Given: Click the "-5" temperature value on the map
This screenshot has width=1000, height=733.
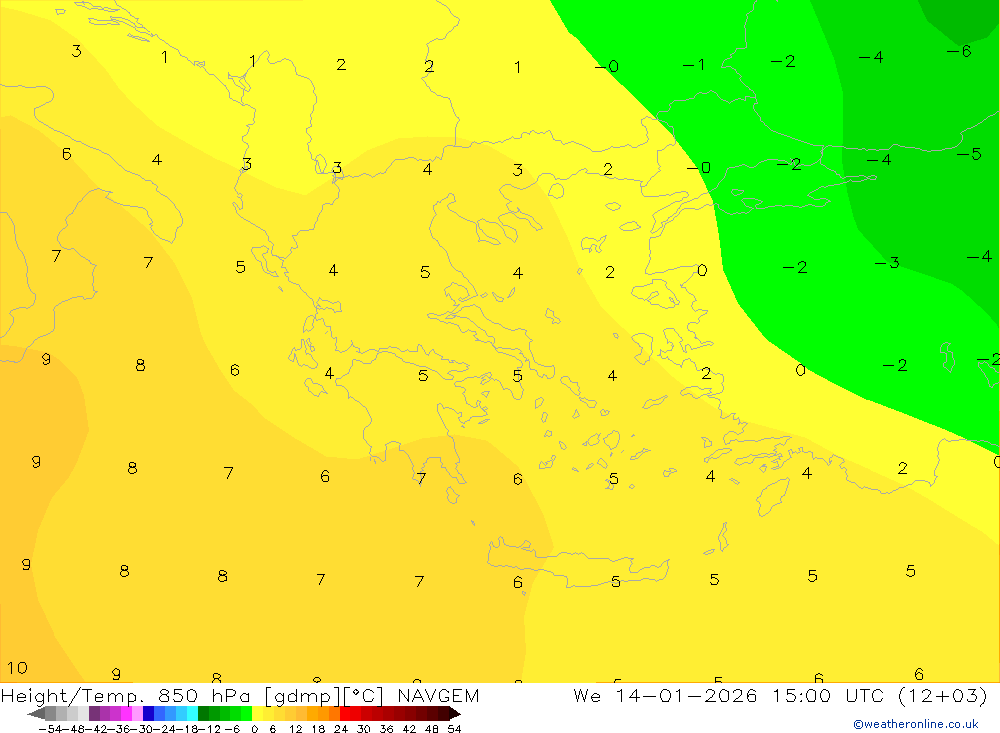Looking at the screenshot, I should 969,154.
